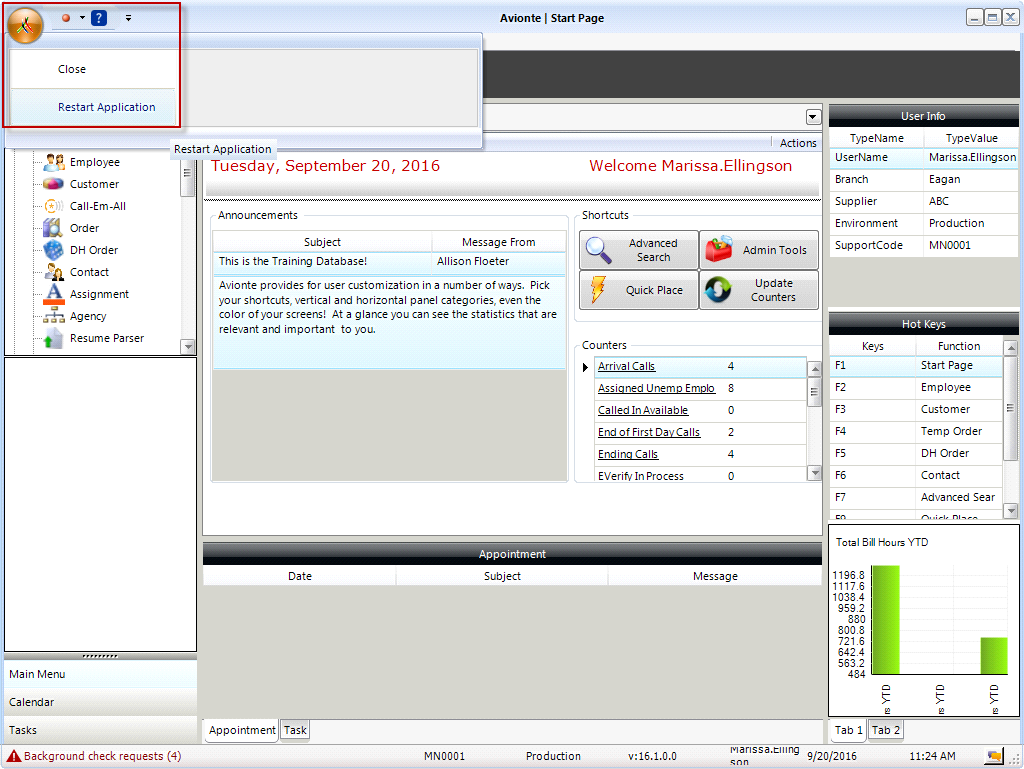The width and height of the screenshot is (1024, 769).
Task: Open the quick access toolbar customize arrow
Action: coord(129,18)
